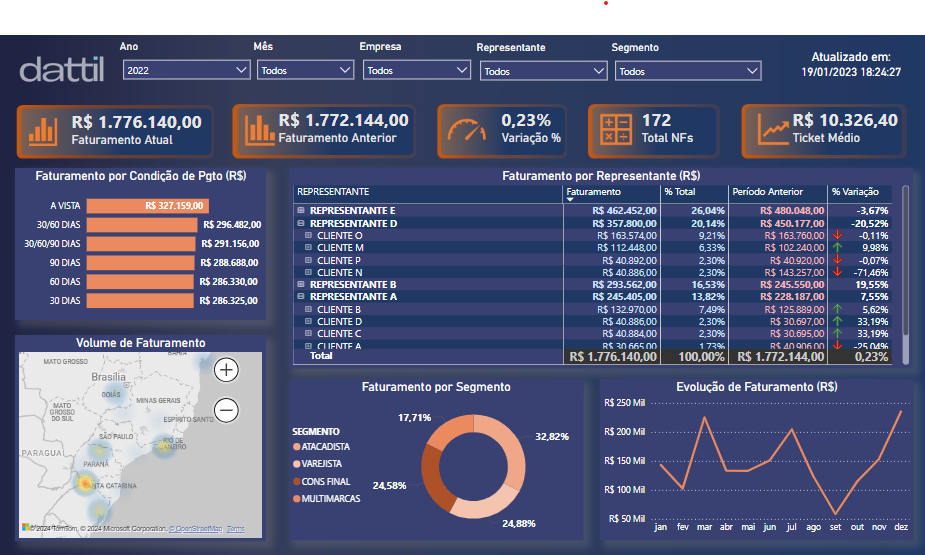Expand the CLIENTE N row
925x555 pixels.
[308, 272]
